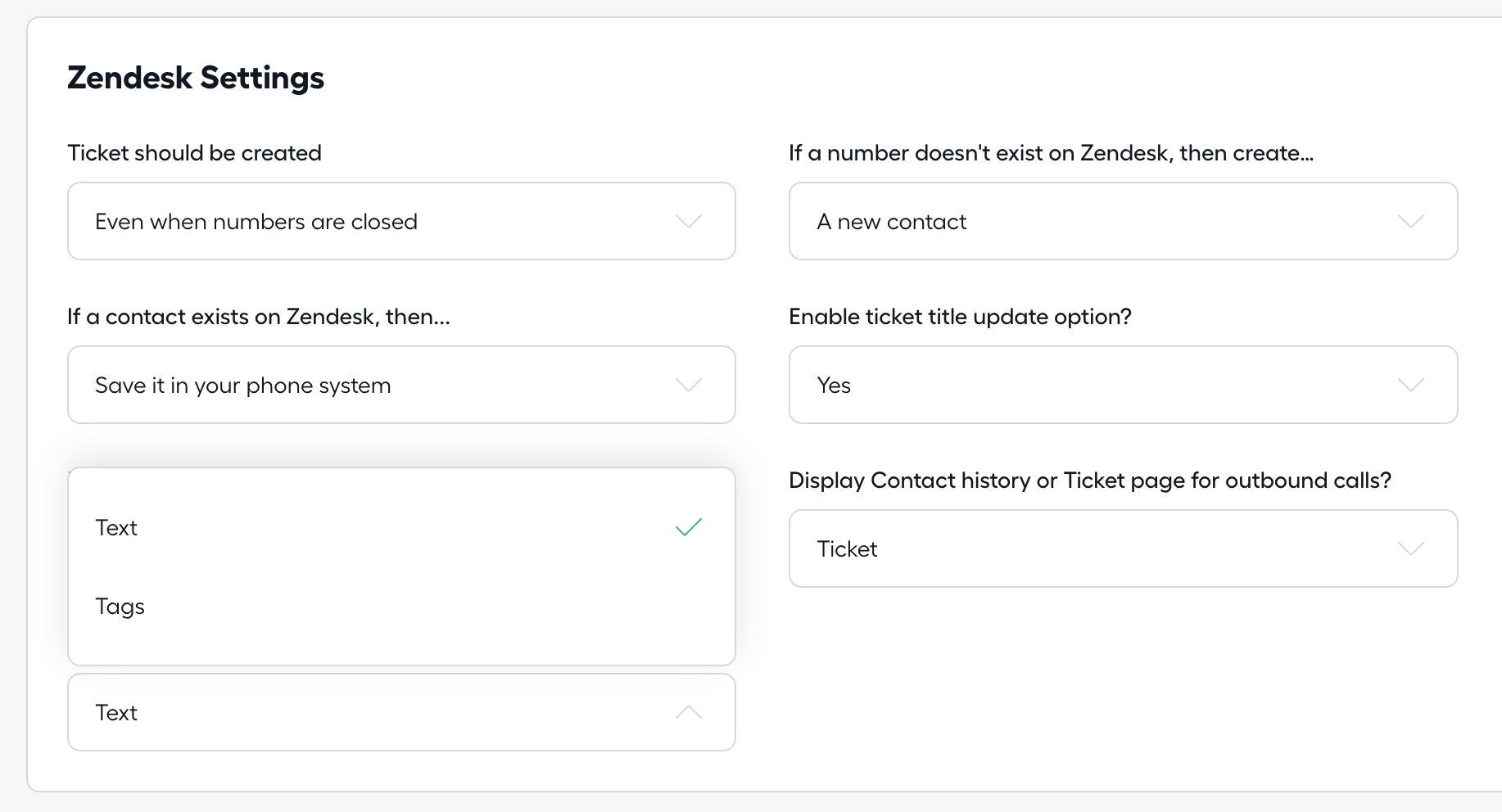Open the 'Yes' ticket title update dropdown
The height and width of the screenshot is (812, 1502).
(1123, 385)
